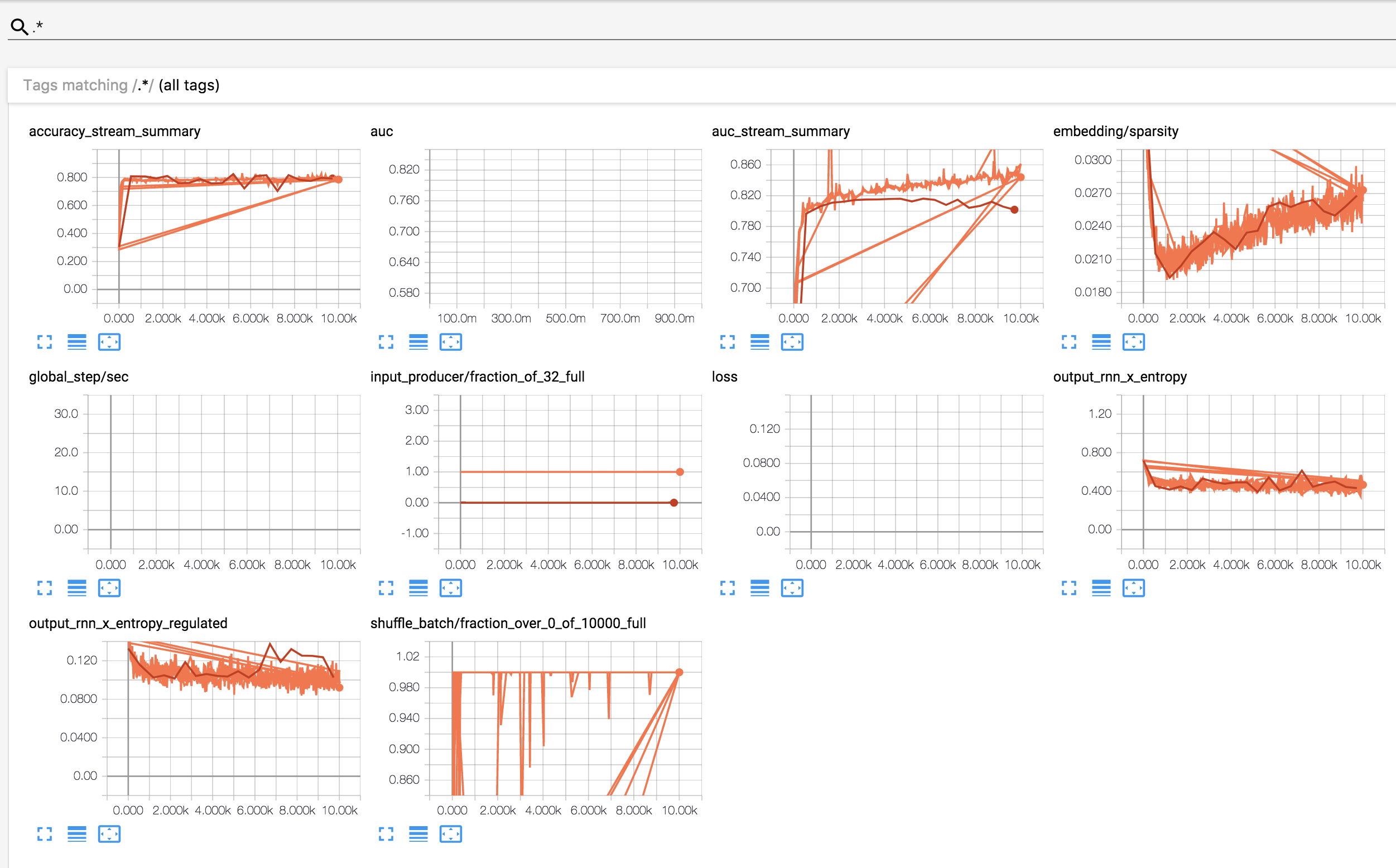Toggle logarithmic y-axis on auc chart

pos(420,342)
